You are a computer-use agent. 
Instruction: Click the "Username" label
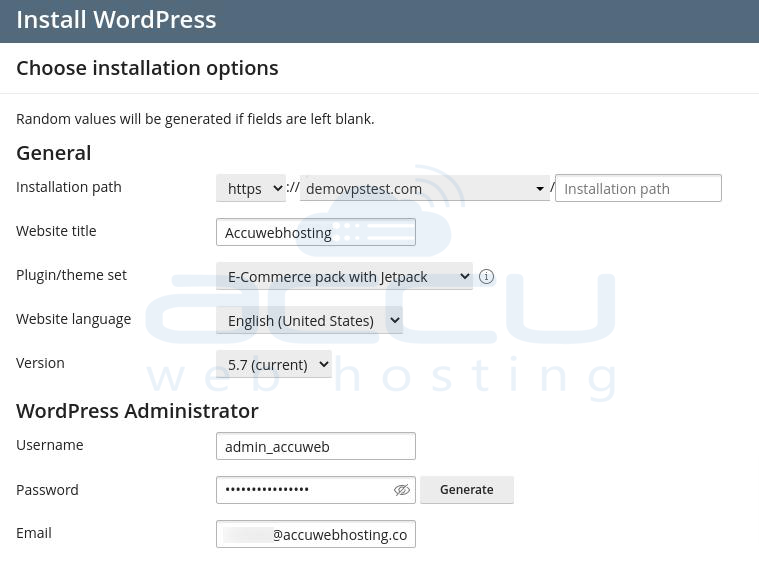[x=50, y=445]
